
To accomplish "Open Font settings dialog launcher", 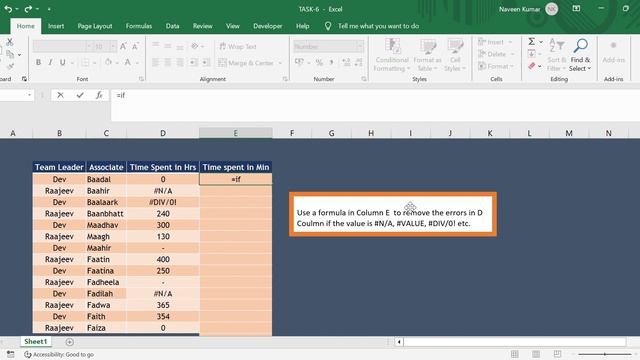I will point(141,79).
